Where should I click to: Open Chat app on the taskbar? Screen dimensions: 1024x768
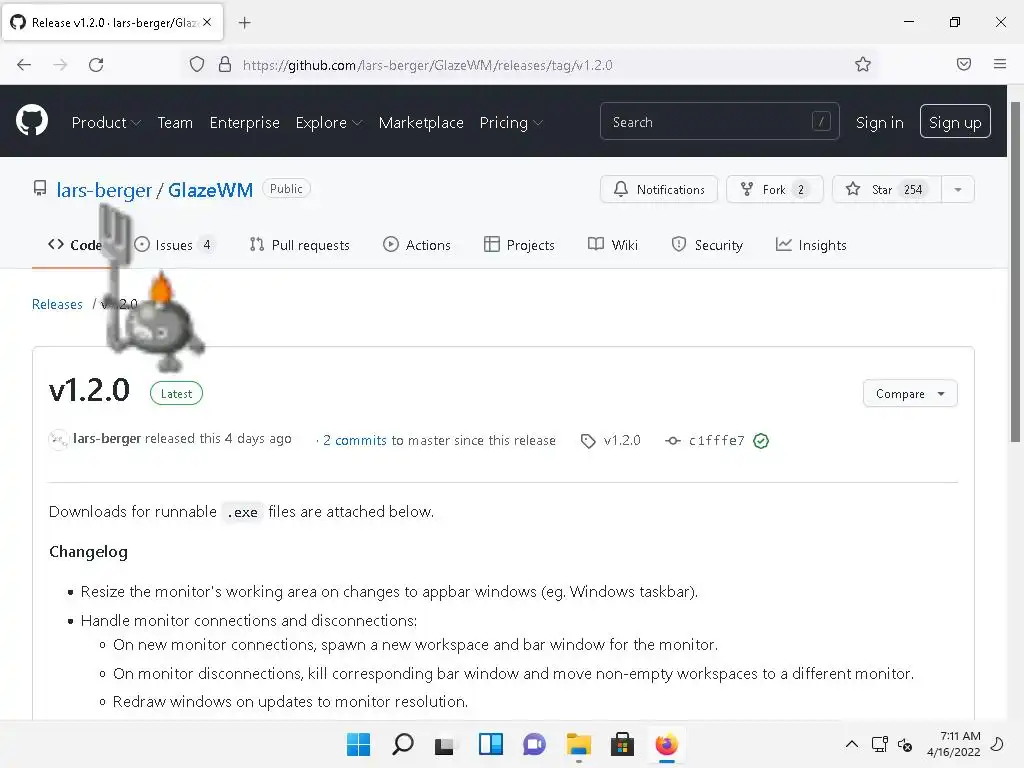(x=534, y=744)
